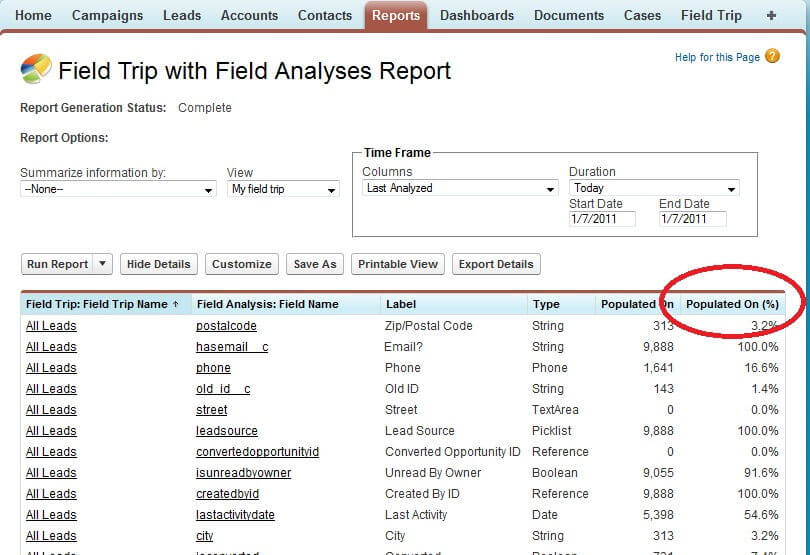
Task: Go to the Field Trip tab
Action: pyautogui.click(x=711, y=15)
